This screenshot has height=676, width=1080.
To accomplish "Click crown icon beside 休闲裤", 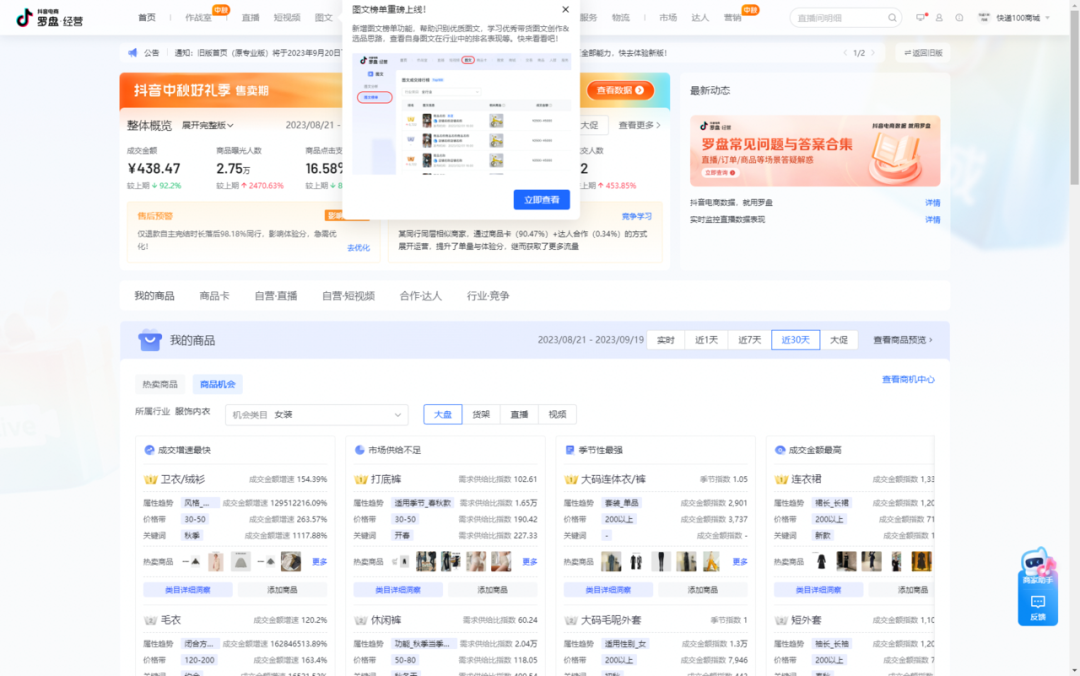I will click(360, 620).
